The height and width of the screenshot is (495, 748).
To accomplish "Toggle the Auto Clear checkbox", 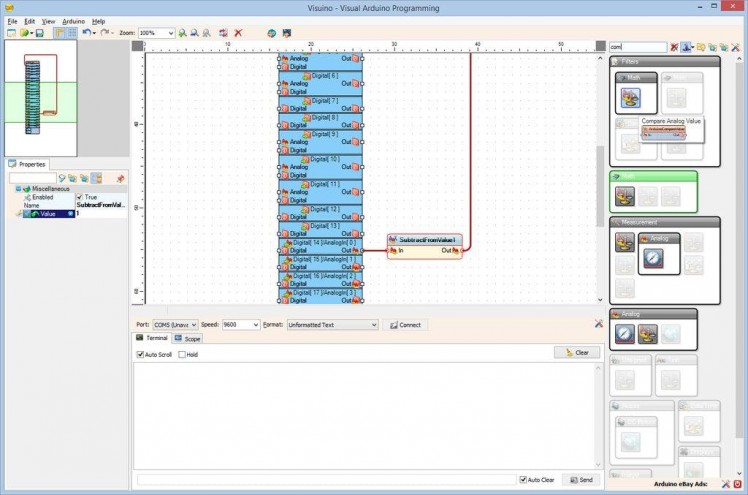I will pyautogui.click(x=523, y=480).
